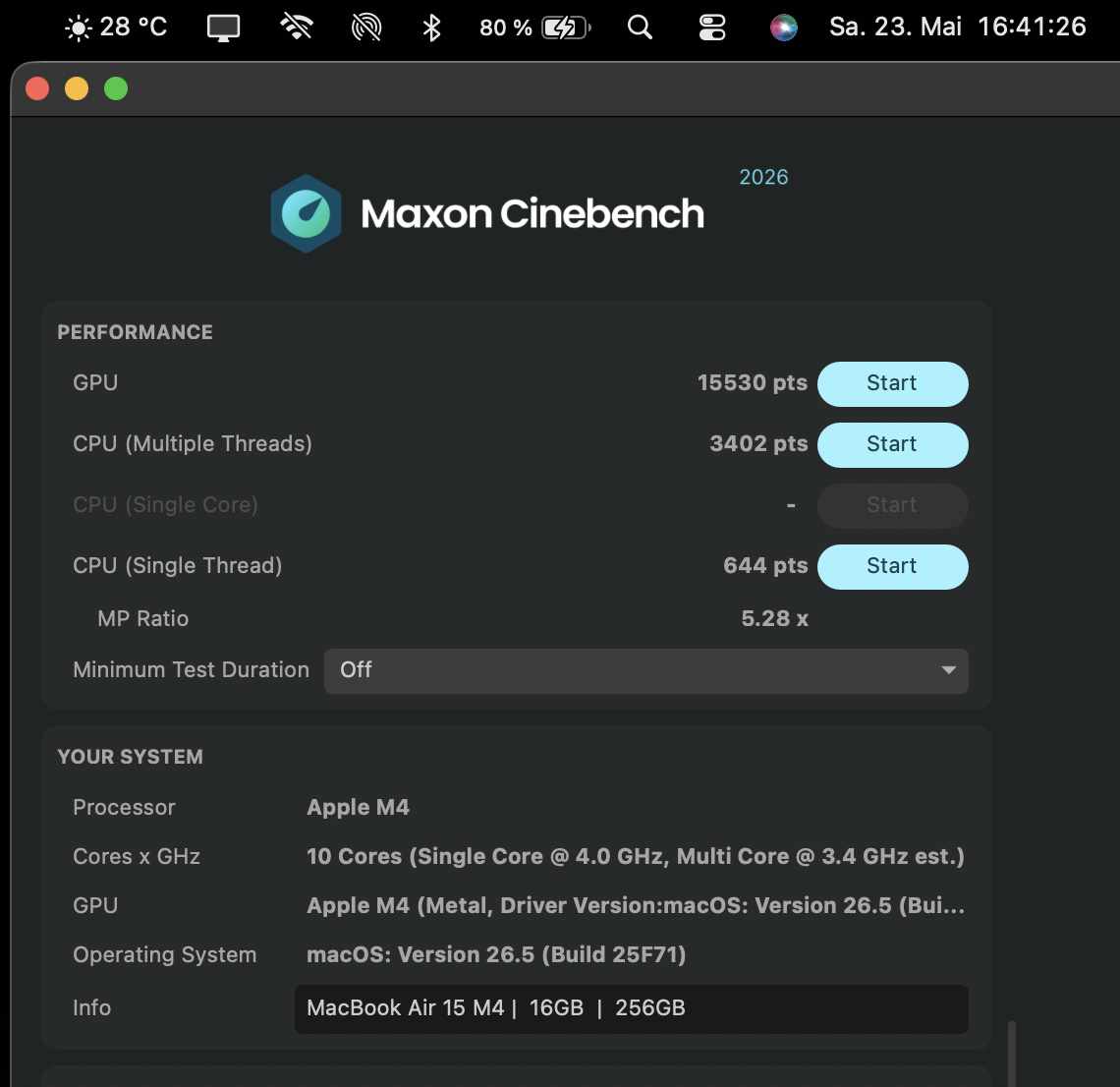The image size is (1120, 1087).
Task: Select the 15530 pts GPU score
Action: point(753,383)
